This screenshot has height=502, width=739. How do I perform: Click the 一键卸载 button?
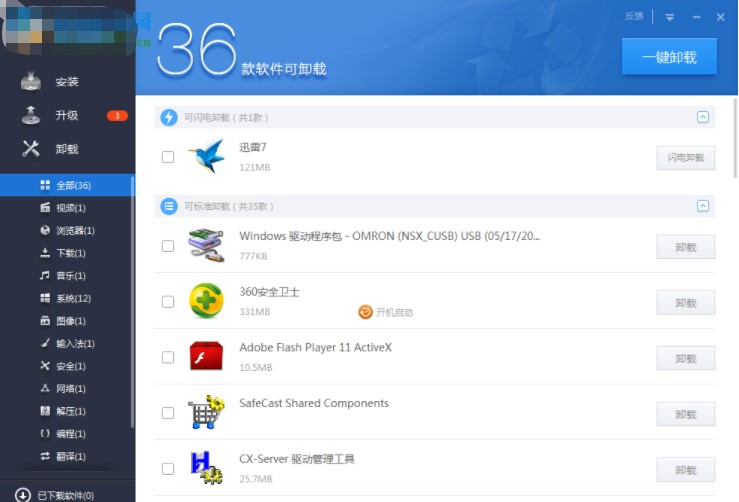coord(669,57)
